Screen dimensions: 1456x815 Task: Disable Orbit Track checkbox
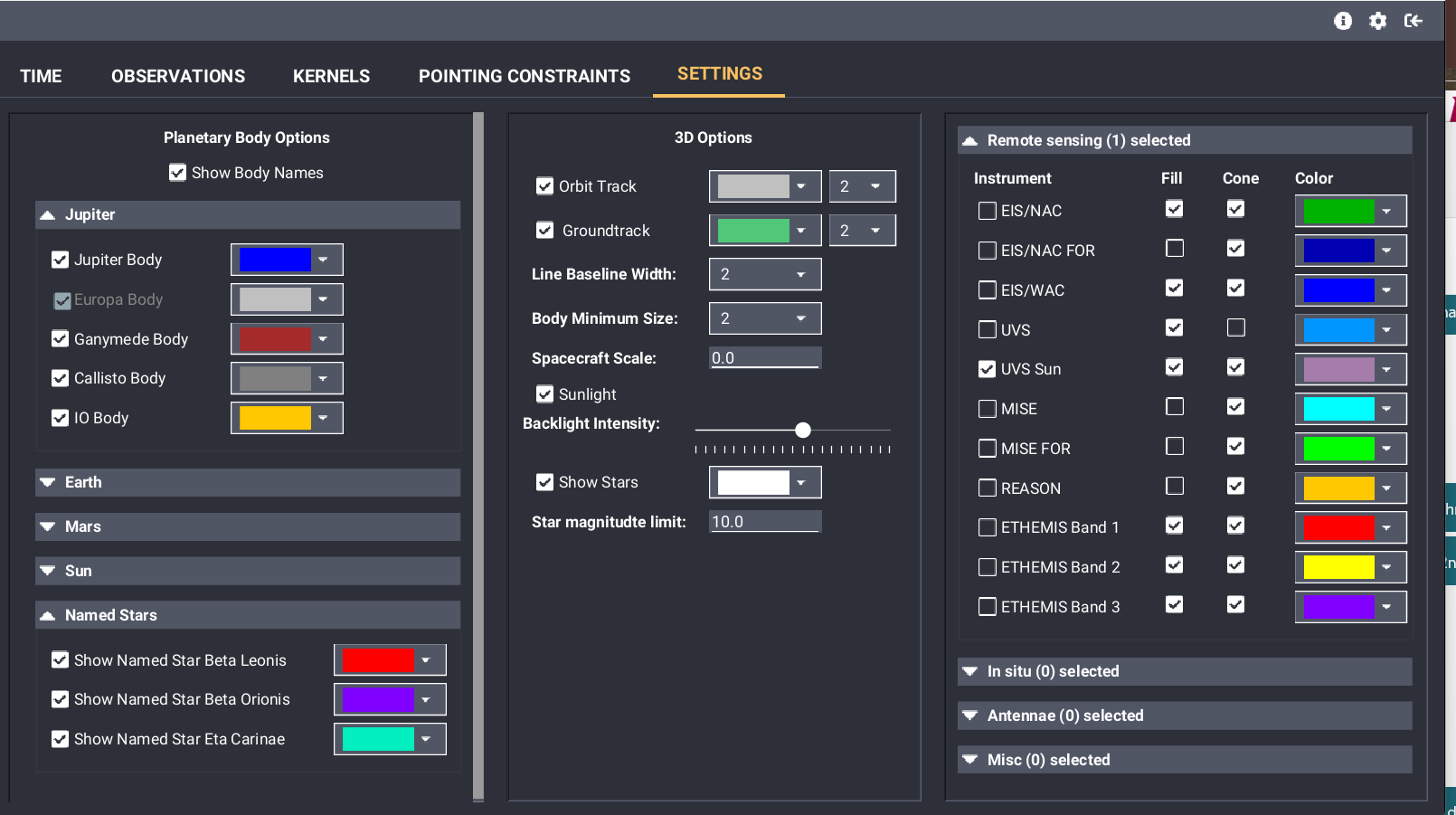[x=544, y=186]
